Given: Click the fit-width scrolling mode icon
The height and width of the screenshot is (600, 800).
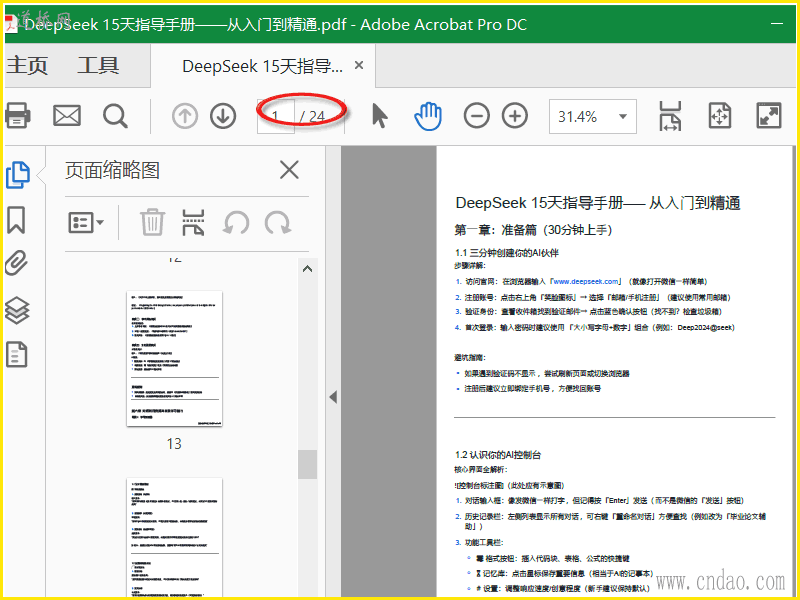Looking at the screenshot, I should (670, 116).
